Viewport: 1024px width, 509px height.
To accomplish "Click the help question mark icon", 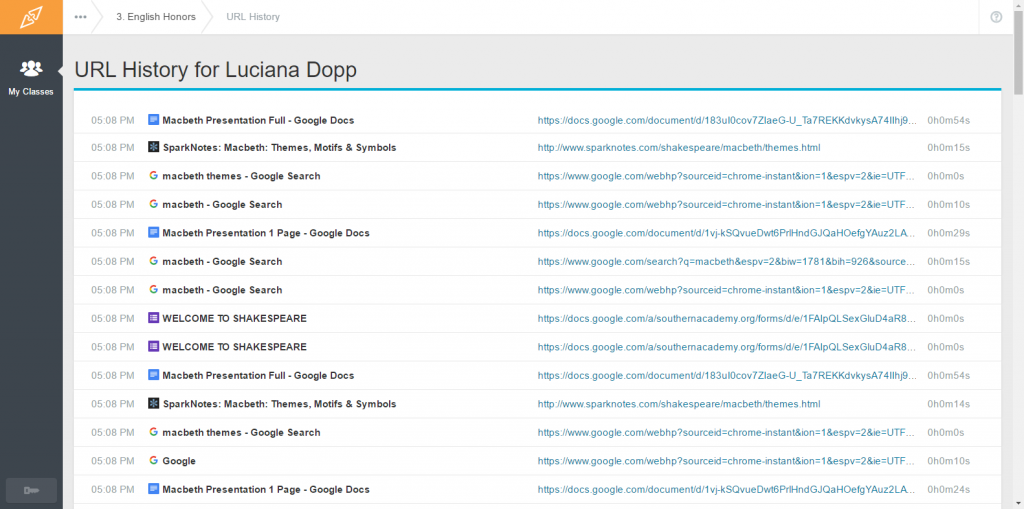I will 996,17.
